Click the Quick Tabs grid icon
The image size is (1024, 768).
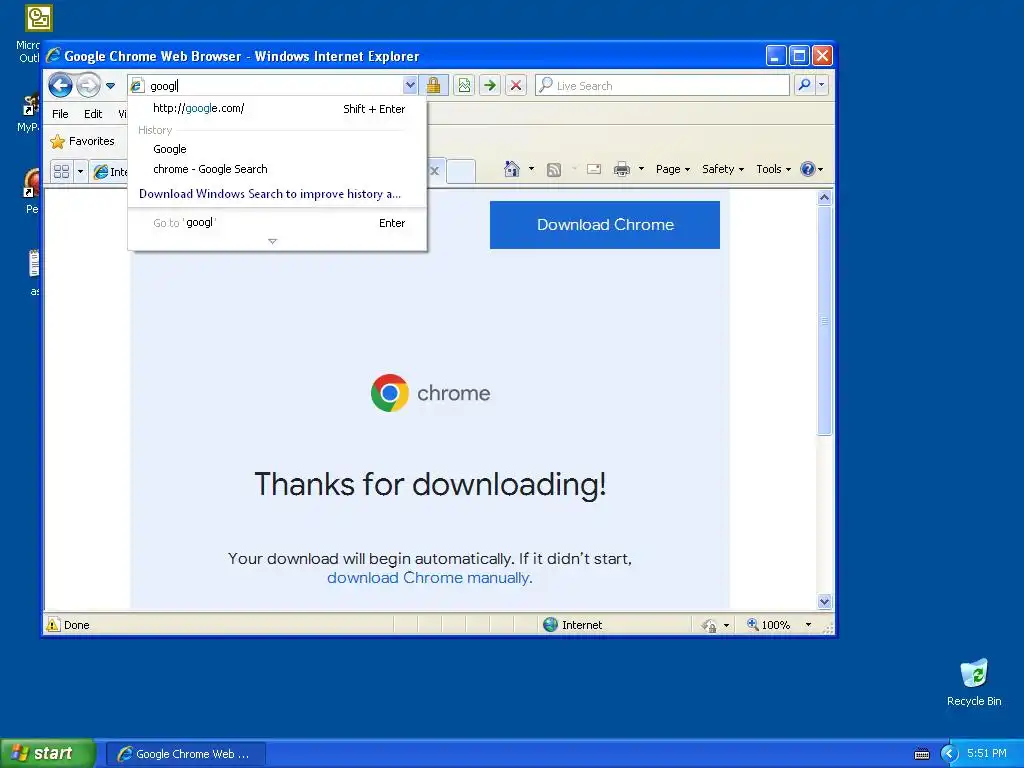point(61,172)
